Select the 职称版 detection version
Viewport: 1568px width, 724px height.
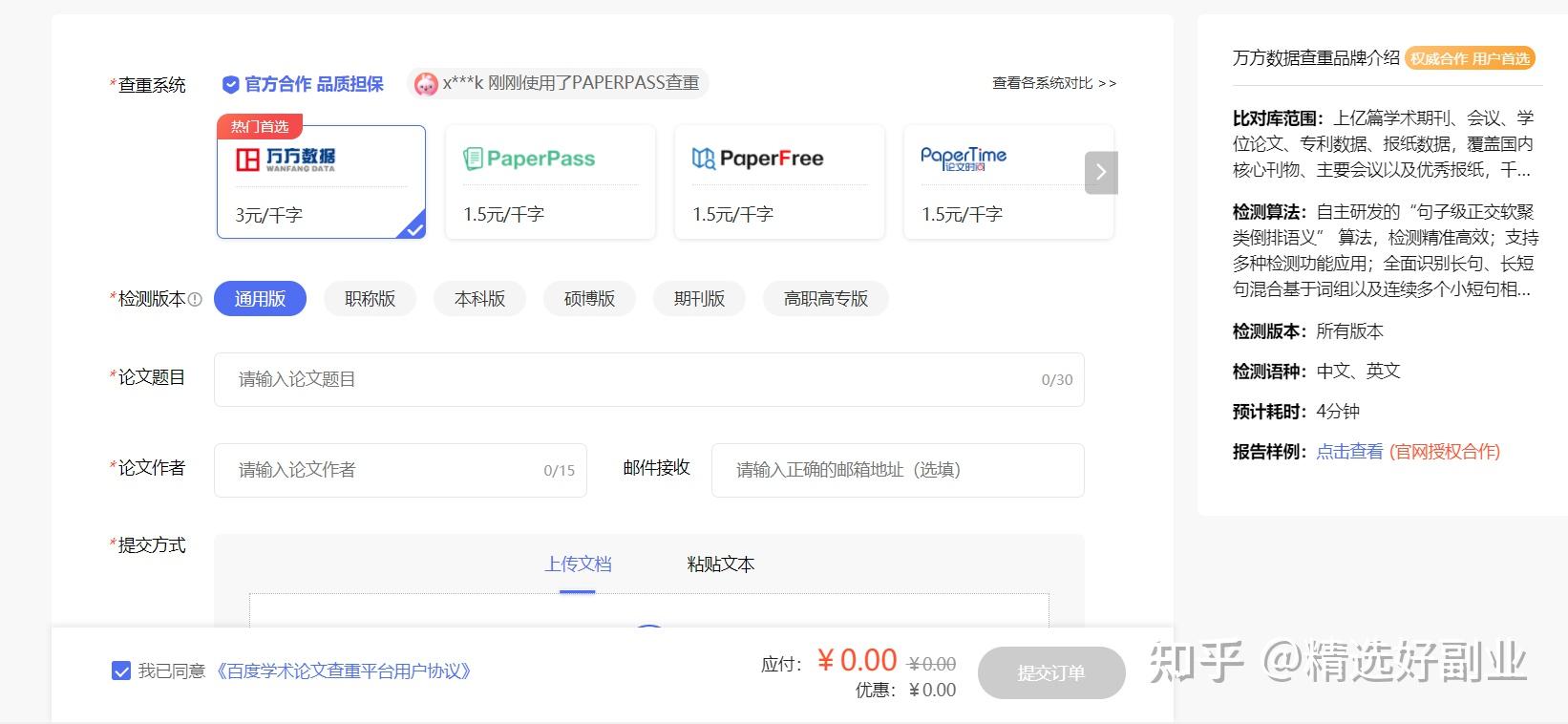click(371, 299)
